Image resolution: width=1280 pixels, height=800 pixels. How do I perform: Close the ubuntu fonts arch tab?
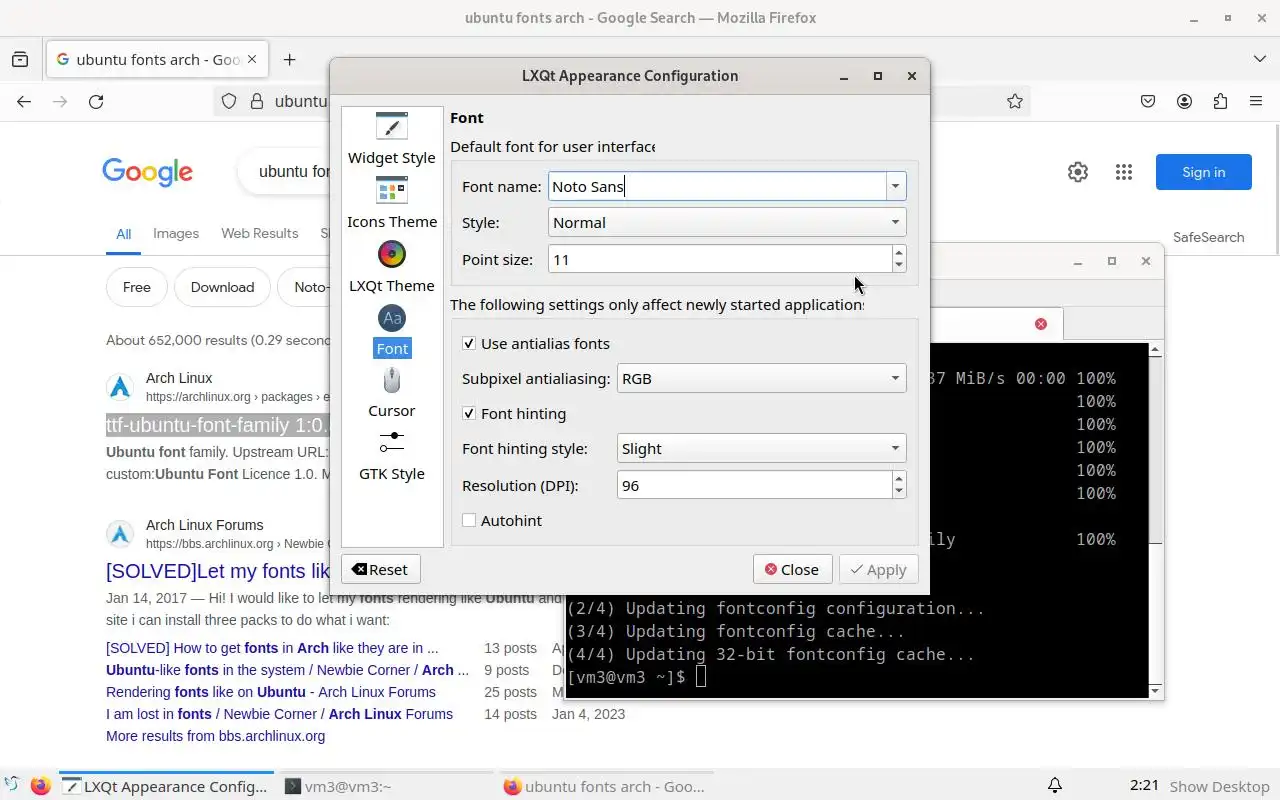click(x=252, y=59)
